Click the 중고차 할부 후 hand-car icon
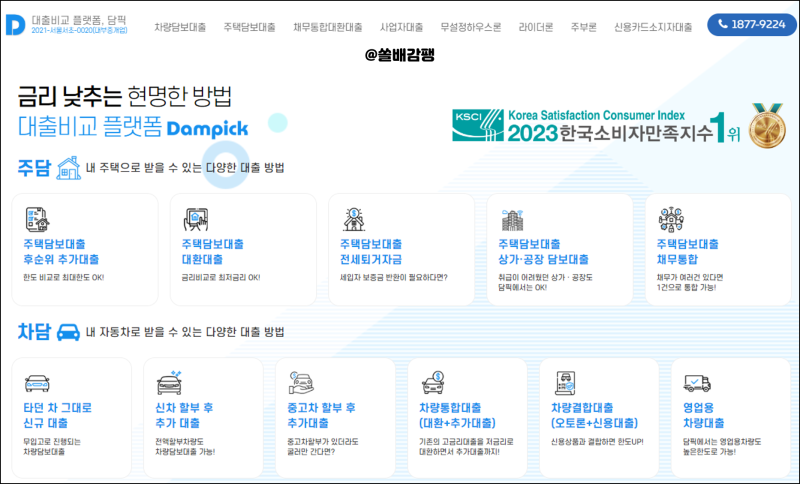The image size is (800, 484). 301,383
